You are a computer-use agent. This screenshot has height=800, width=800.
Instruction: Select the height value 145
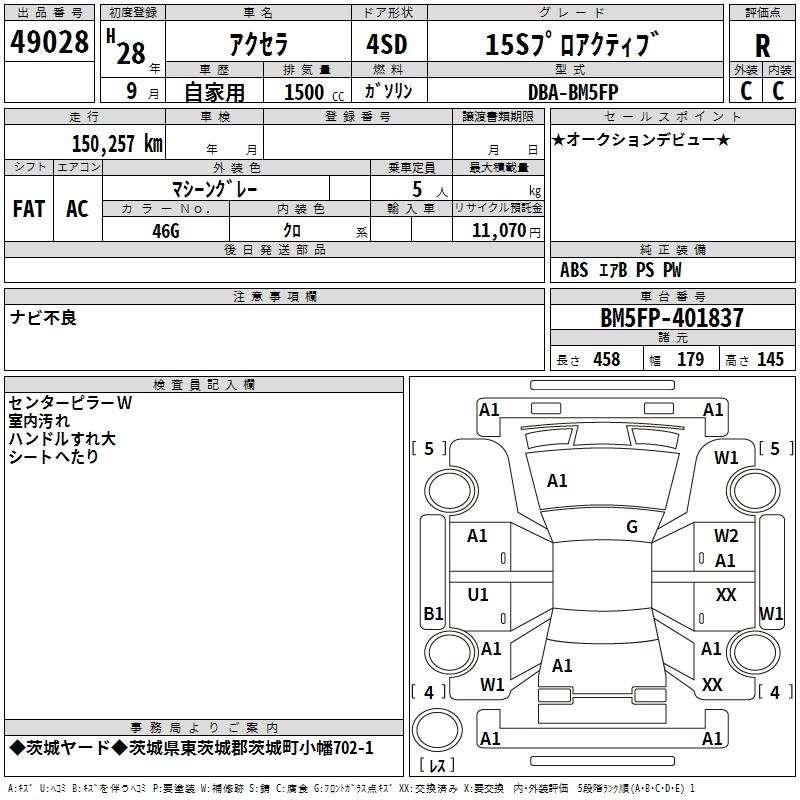pyautogui.click(x=770, y=359)
